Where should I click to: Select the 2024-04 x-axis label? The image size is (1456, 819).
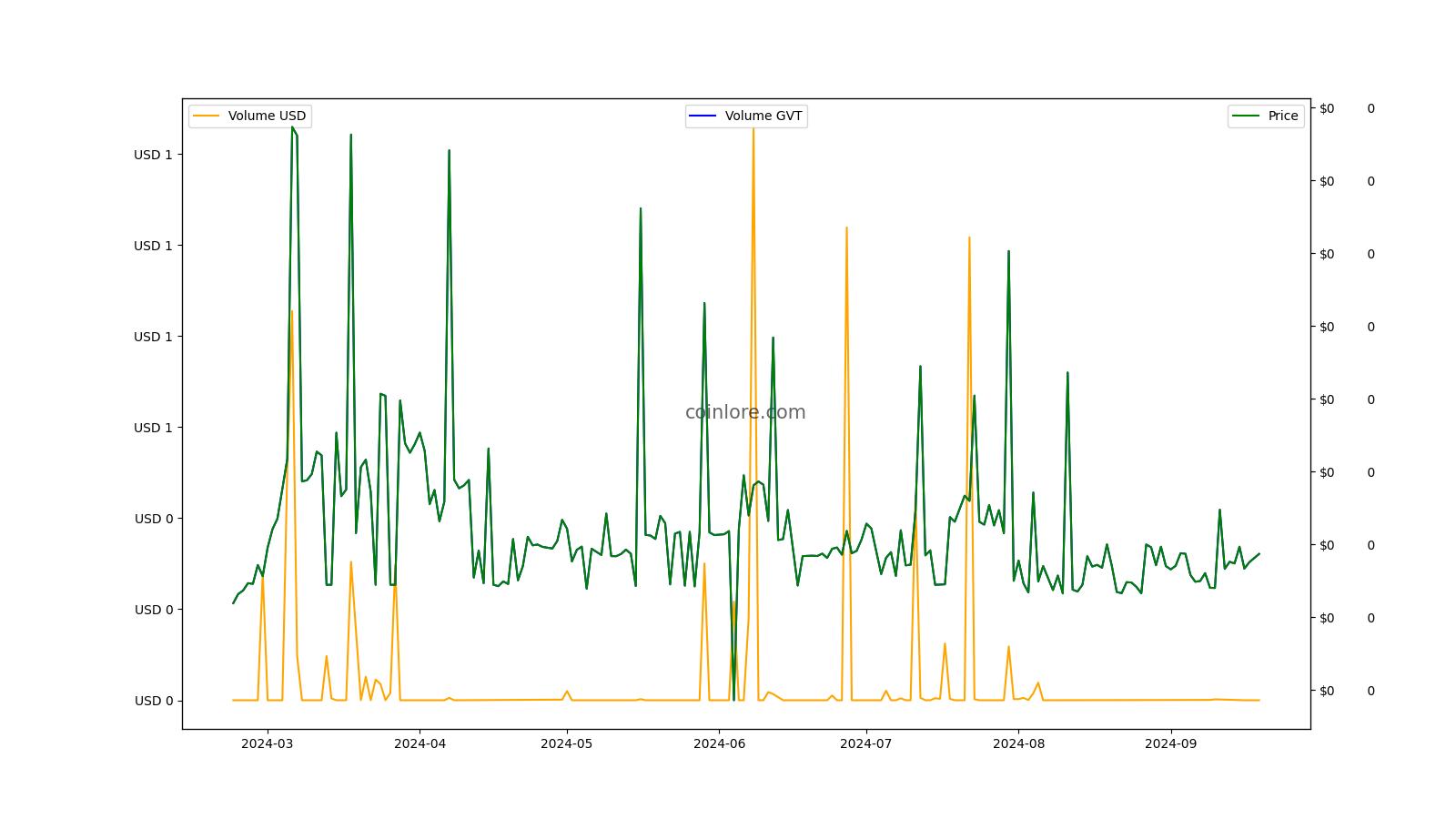420,743
